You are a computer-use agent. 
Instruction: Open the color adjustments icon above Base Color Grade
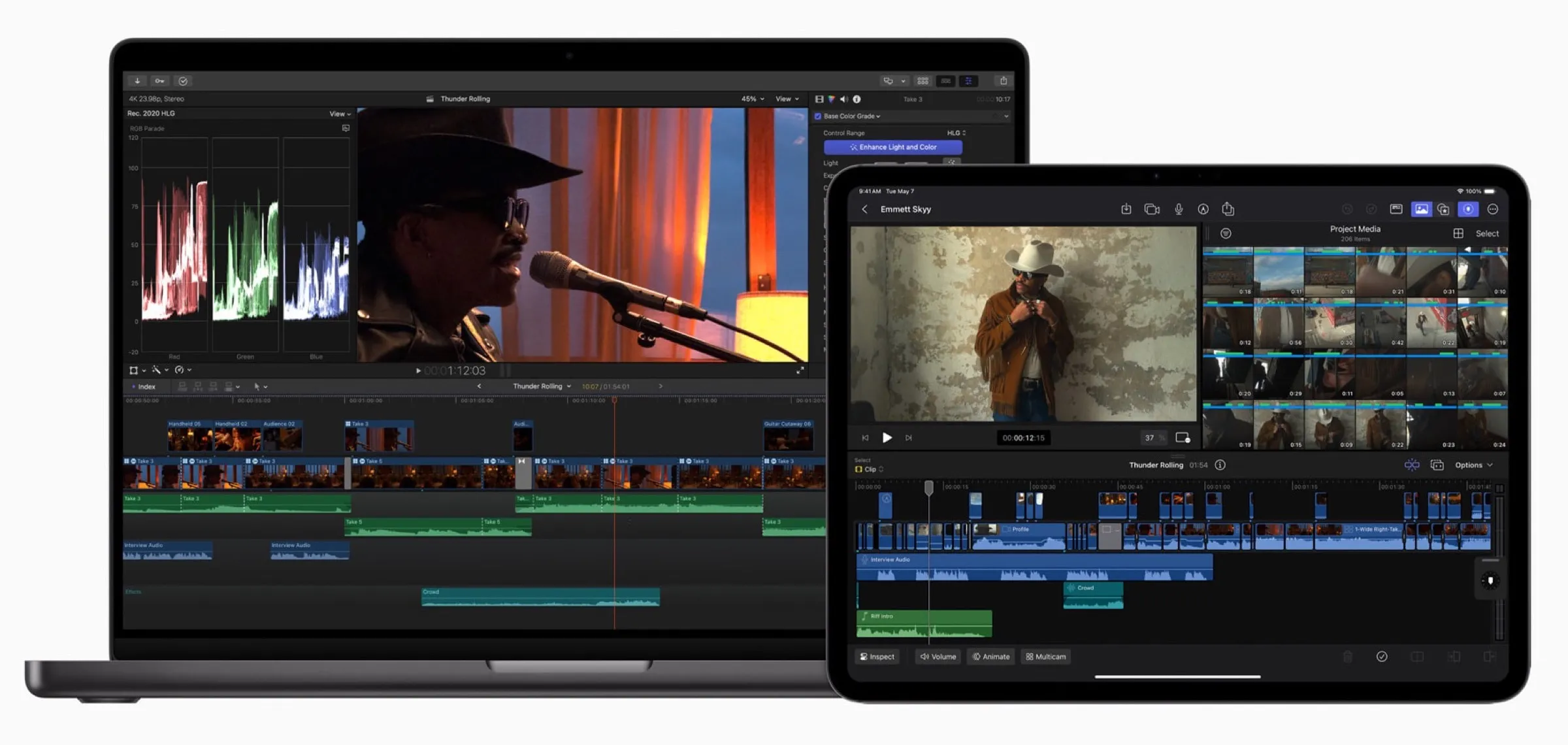(x=831, y=99)
